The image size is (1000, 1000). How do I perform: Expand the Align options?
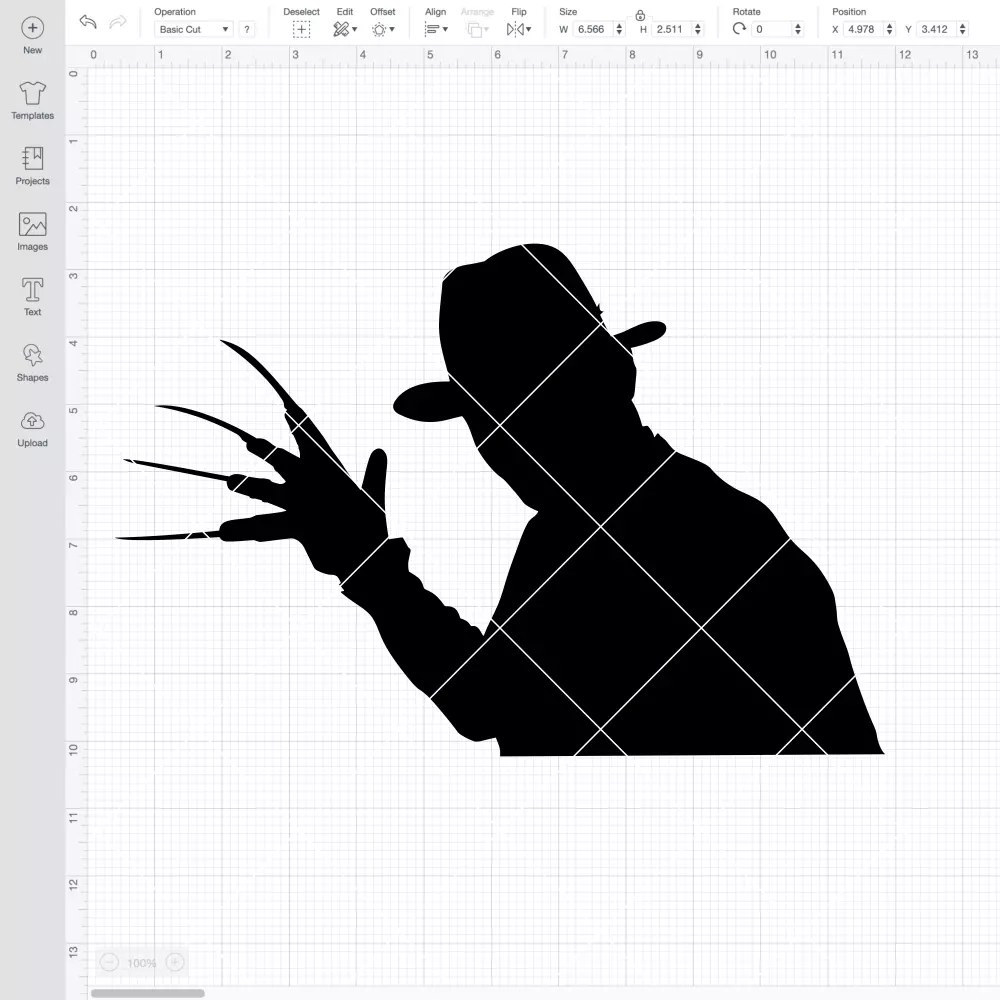(x=436, y=29)
